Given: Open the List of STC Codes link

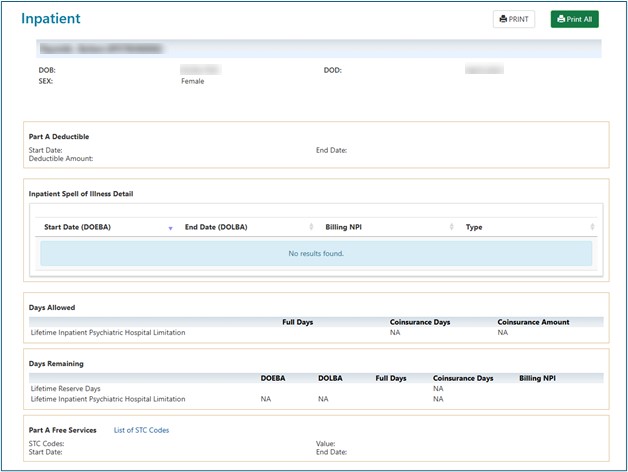Looking at the screenshot, I should [x=141, y=430].
